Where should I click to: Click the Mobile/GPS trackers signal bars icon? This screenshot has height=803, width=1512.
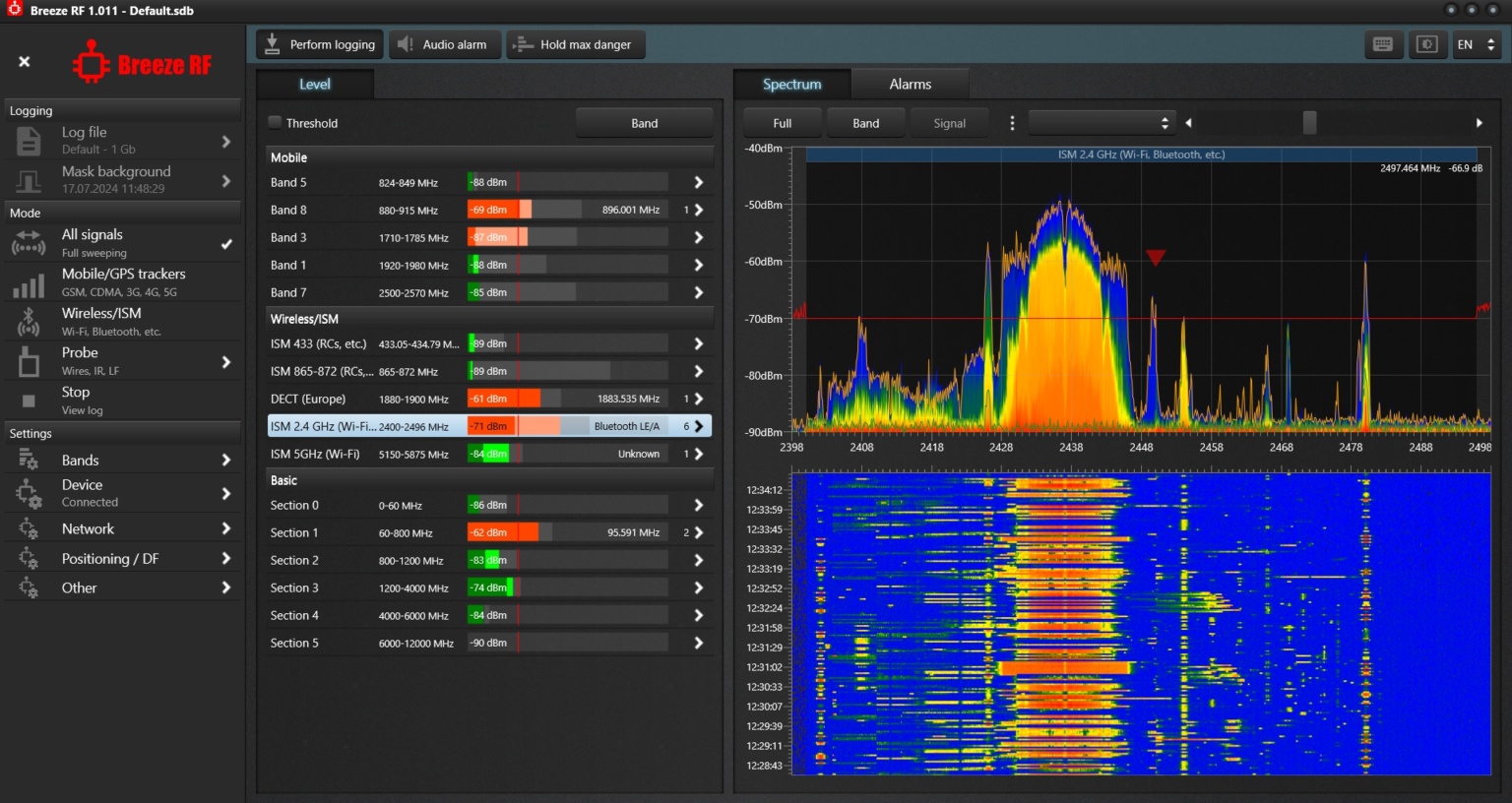[x=29, y=283]
